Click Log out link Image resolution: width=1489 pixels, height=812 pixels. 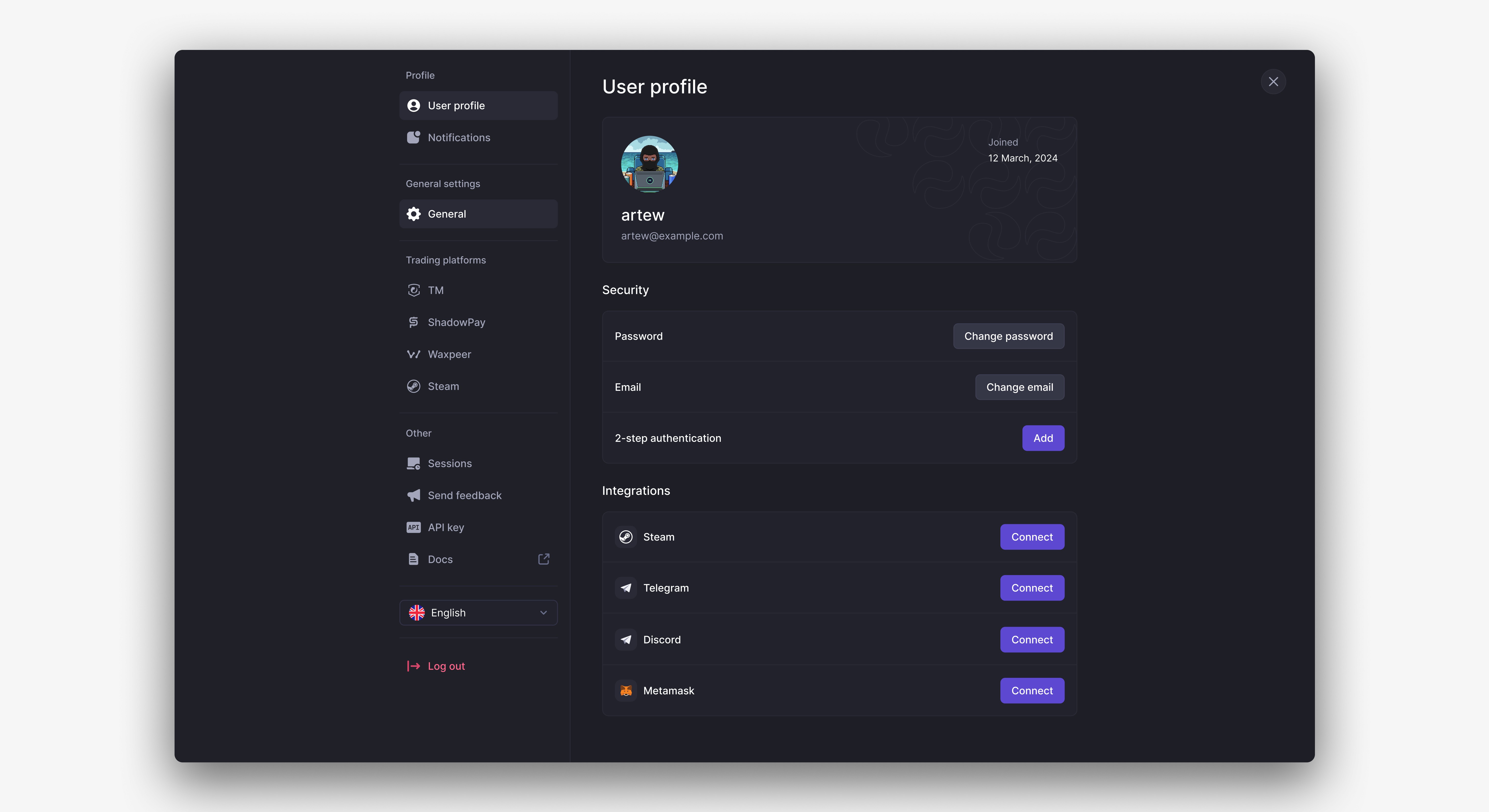(x=445, y=666)
